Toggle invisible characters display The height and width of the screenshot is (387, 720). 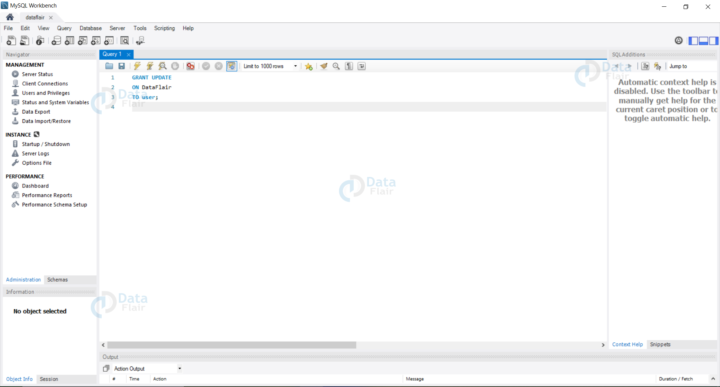click(x=349, y=66)
